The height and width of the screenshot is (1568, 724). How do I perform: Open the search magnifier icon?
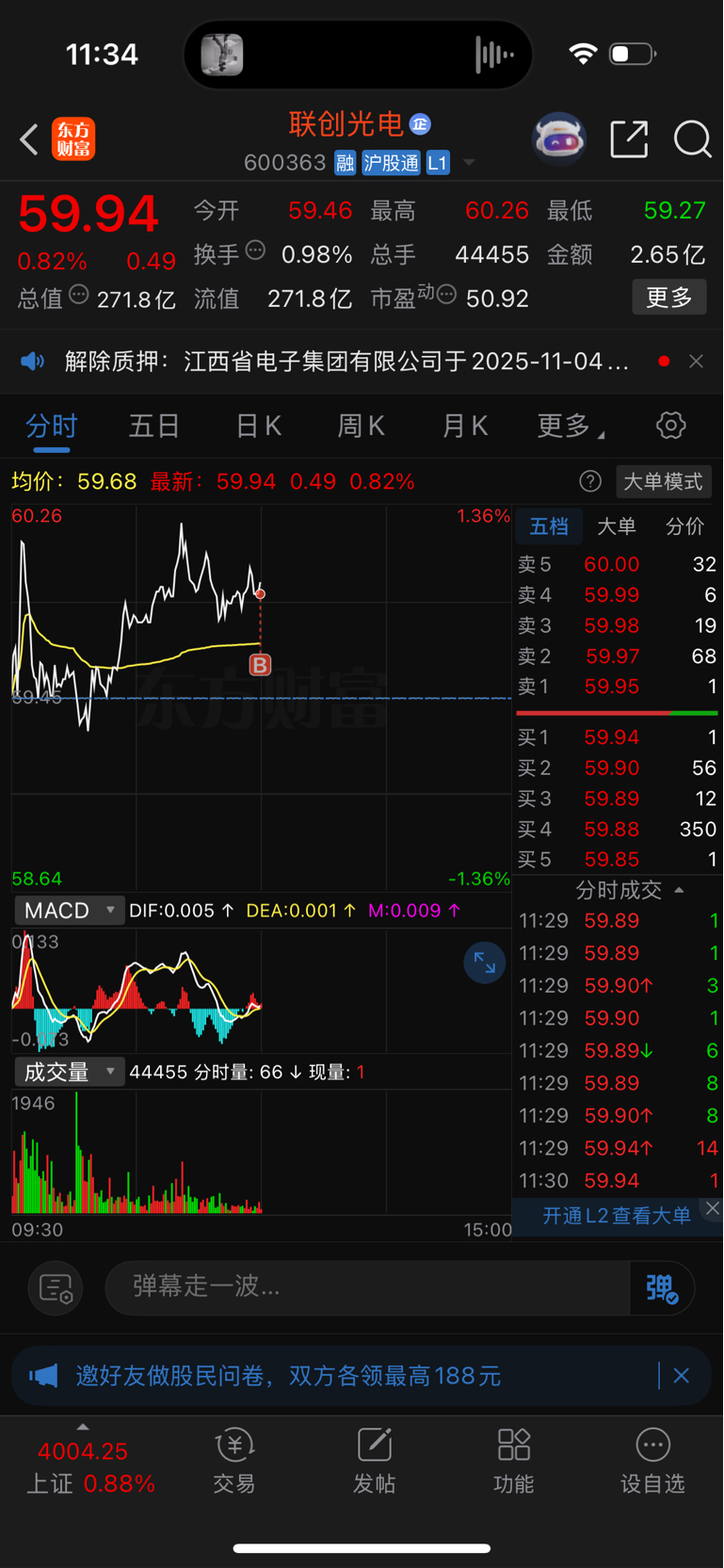(692, 139)
